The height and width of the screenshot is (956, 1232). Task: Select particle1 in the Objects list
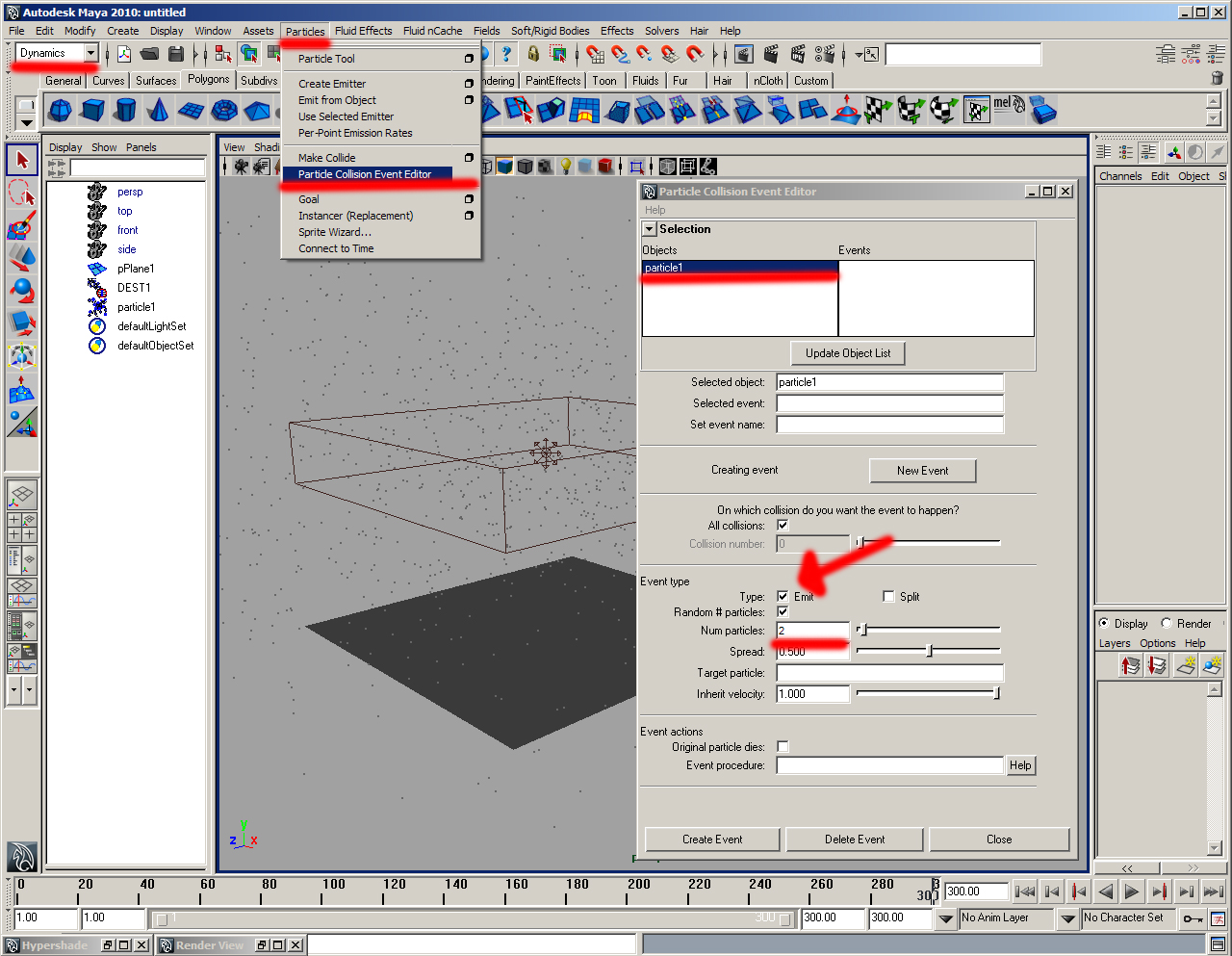(x=740, y=268)
